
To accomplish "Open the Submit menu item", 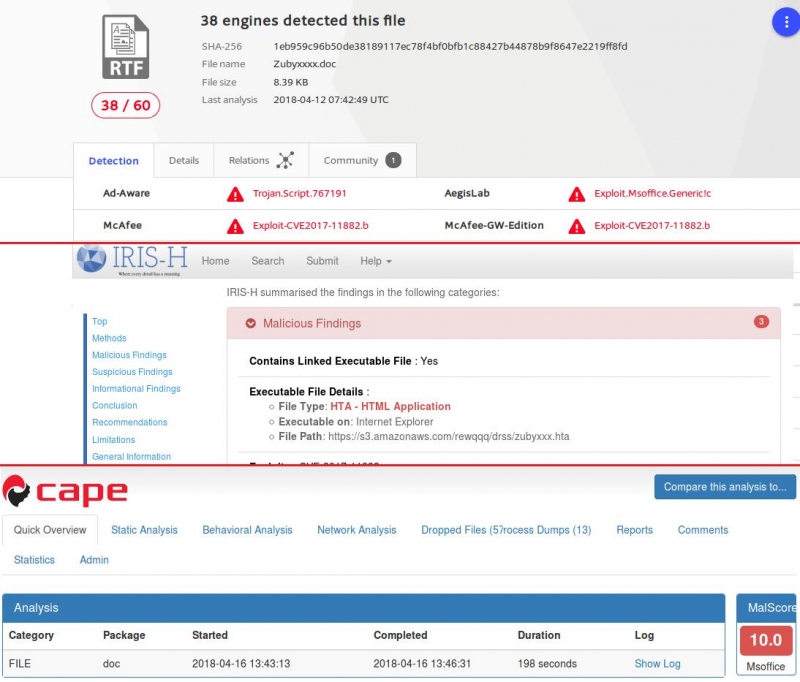I will coord(322,261).
